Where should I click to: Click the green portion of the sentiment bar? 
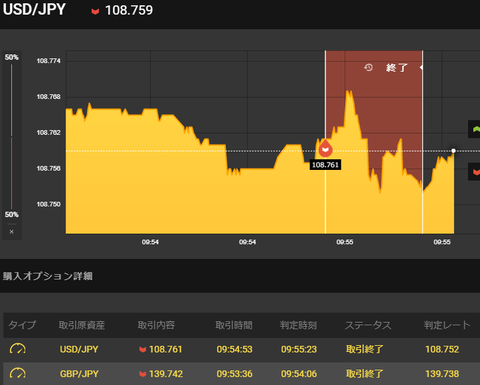coord(12,100)
